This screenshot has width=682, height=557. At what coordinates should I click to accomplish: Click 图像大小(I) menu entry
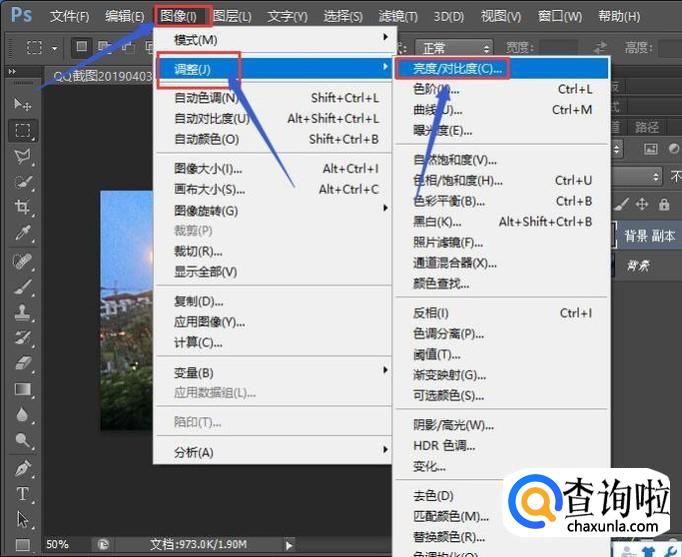[x=208, y=168]
